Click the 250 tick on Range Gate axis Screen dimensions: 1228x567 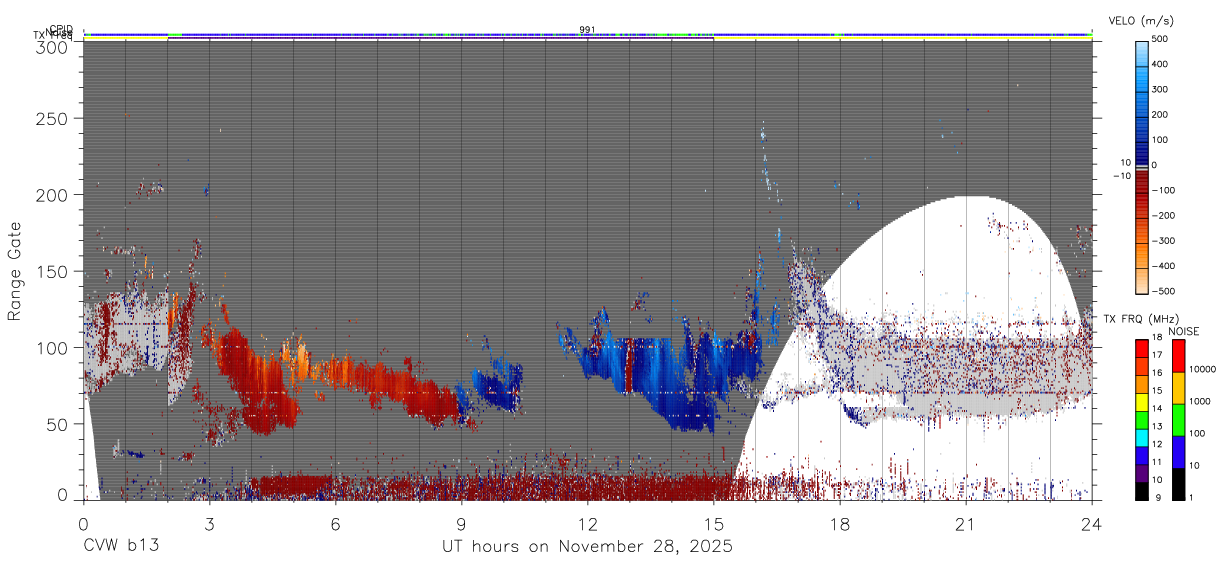pos(52,119)
